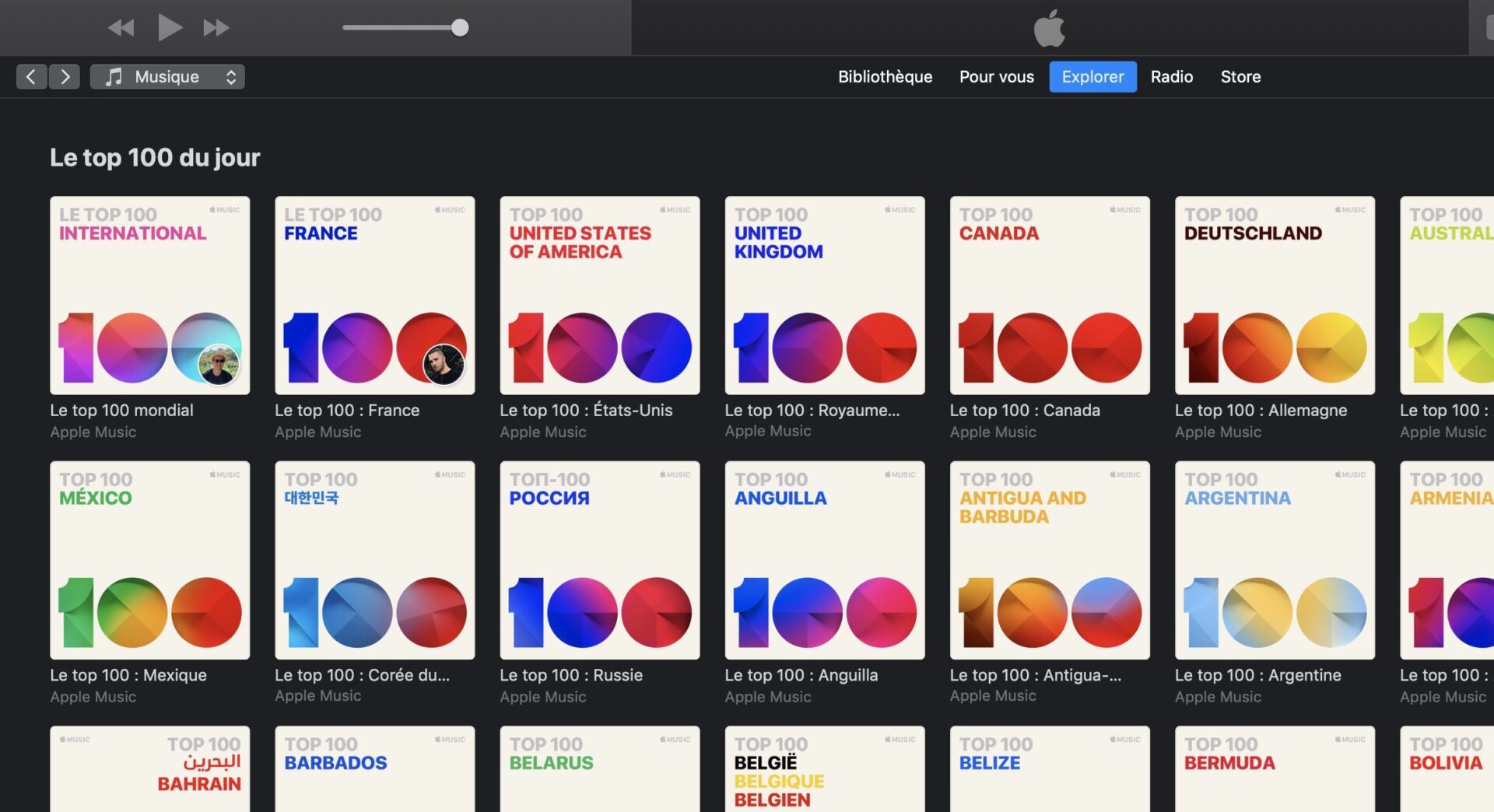The width and height of the screenshot is (1494, 812).
Task: Open the Top 100 Barbados cover
Action: 375,769
